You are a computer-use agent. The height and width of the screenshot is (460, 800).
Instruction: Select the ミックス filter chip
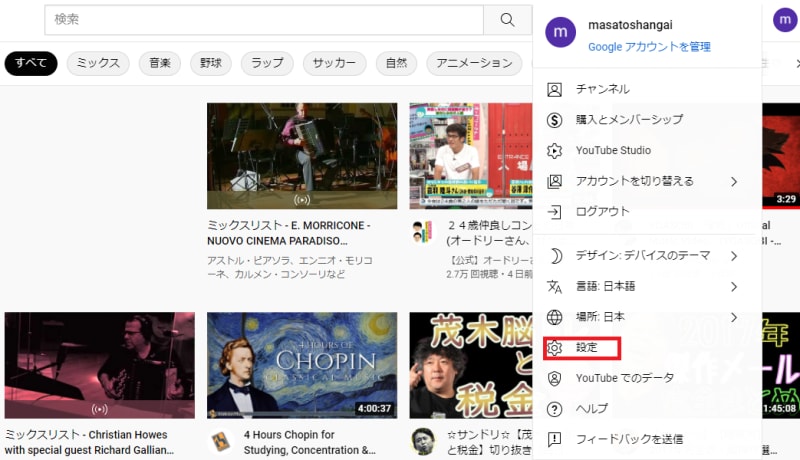pos(98,63)
